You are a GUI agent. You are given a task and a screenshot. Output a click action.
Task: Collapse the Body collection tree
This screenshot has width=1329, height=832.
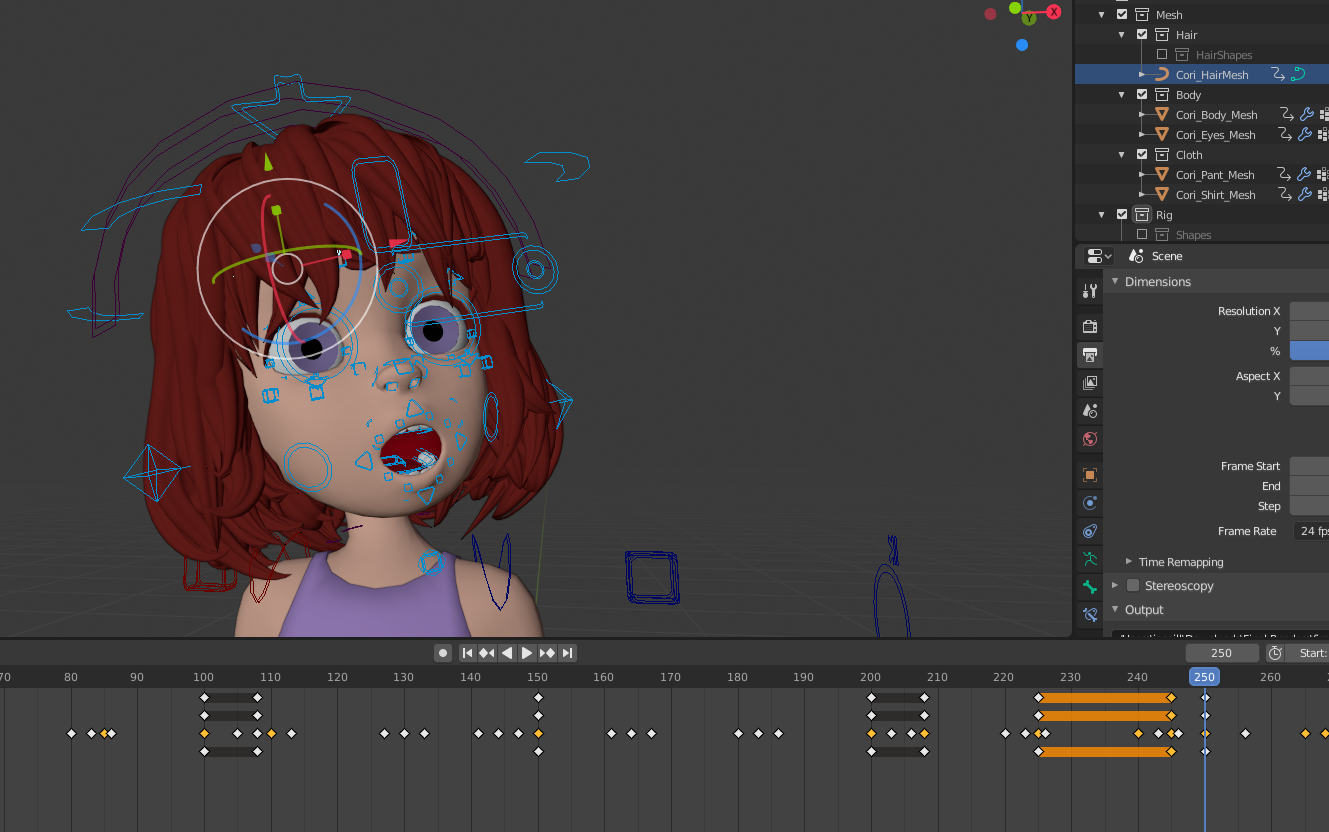pos(1122,94)
